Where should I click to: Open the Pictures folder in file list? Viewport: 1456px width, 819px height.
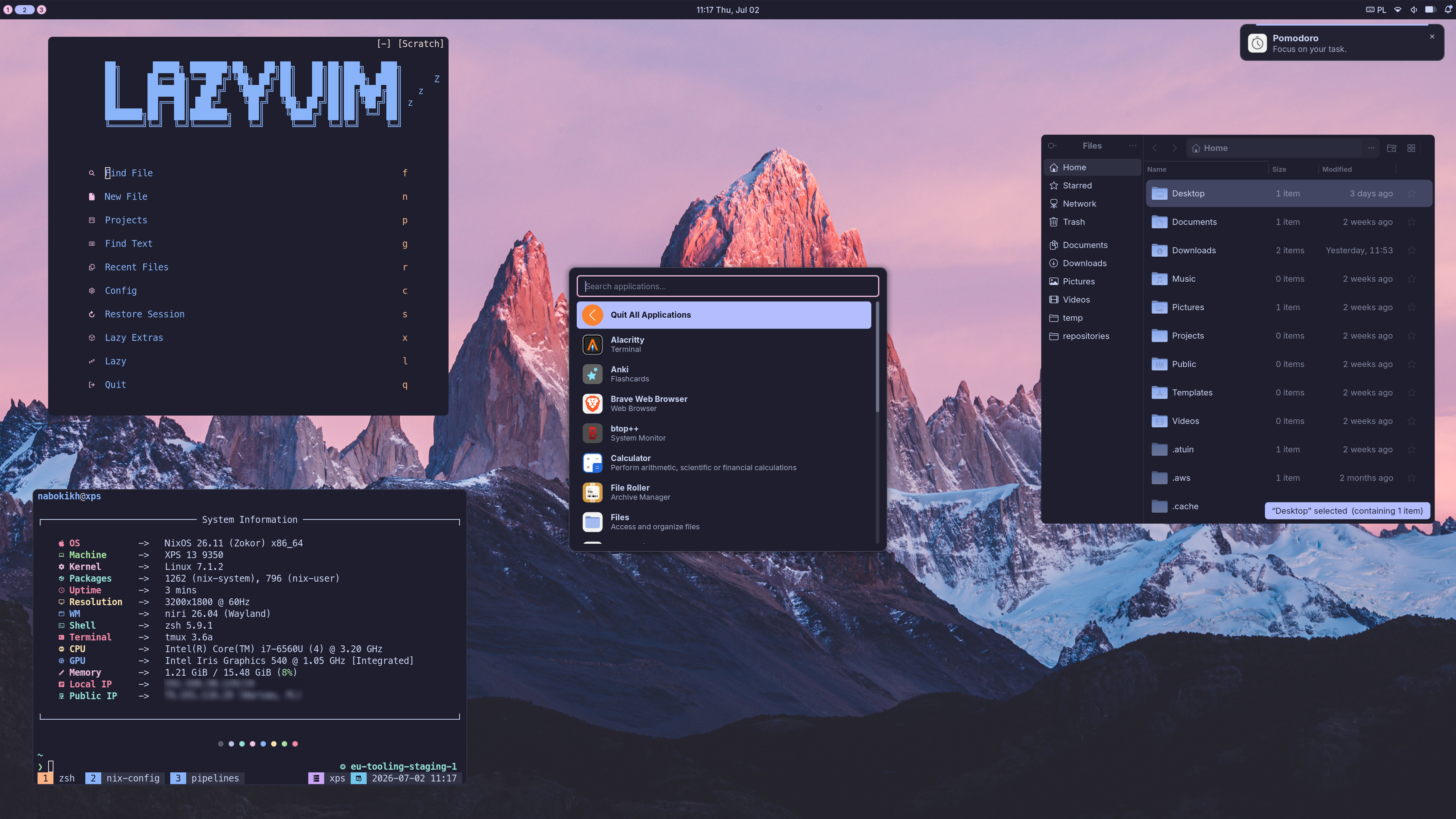coord(1289,308)
